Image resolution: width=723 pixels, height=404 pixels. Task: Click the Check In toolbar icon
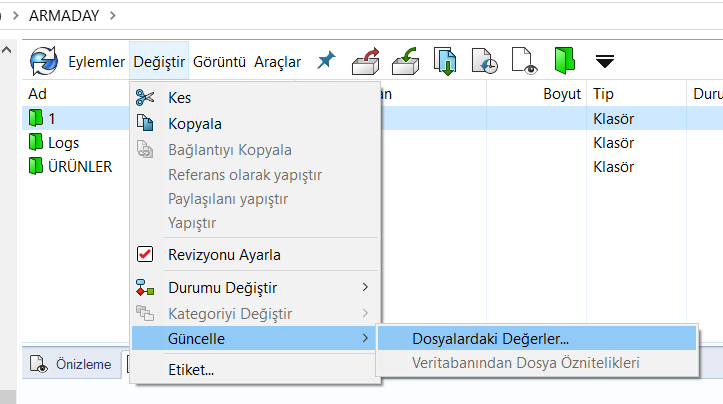[x=405, y=62]
